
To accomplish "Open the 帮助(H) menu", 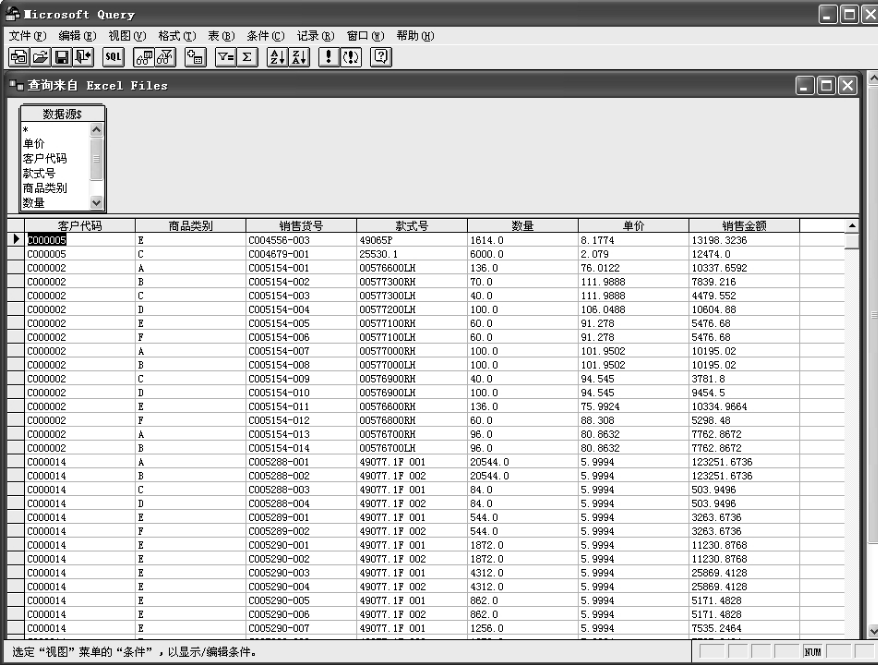I will pos(415,36).
